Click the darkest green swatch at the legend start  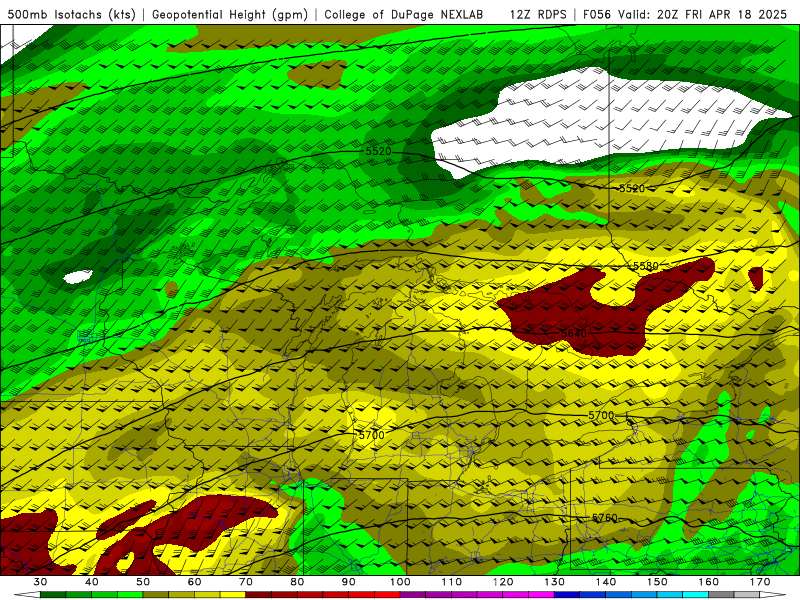pyautogui.click(x=53, y=596)
